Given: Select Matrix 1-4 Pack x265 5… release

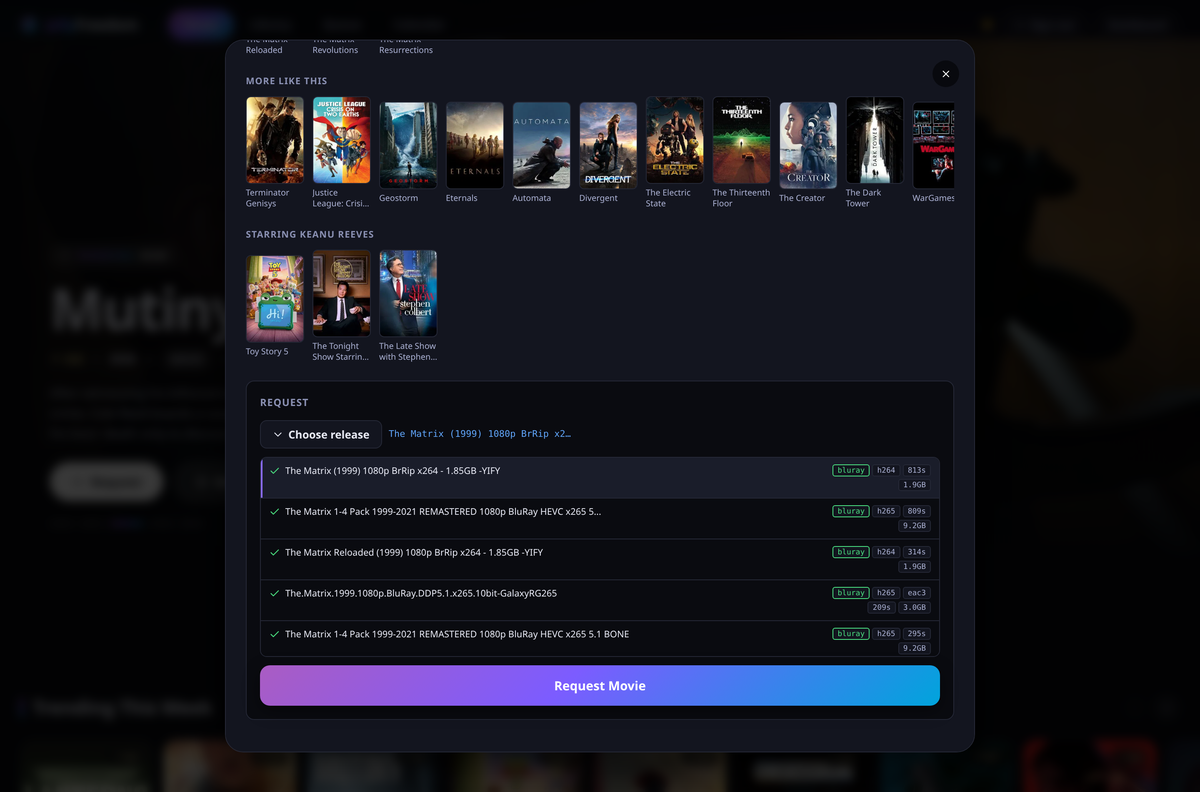Looking at the screenshot, I should [600, 519].
